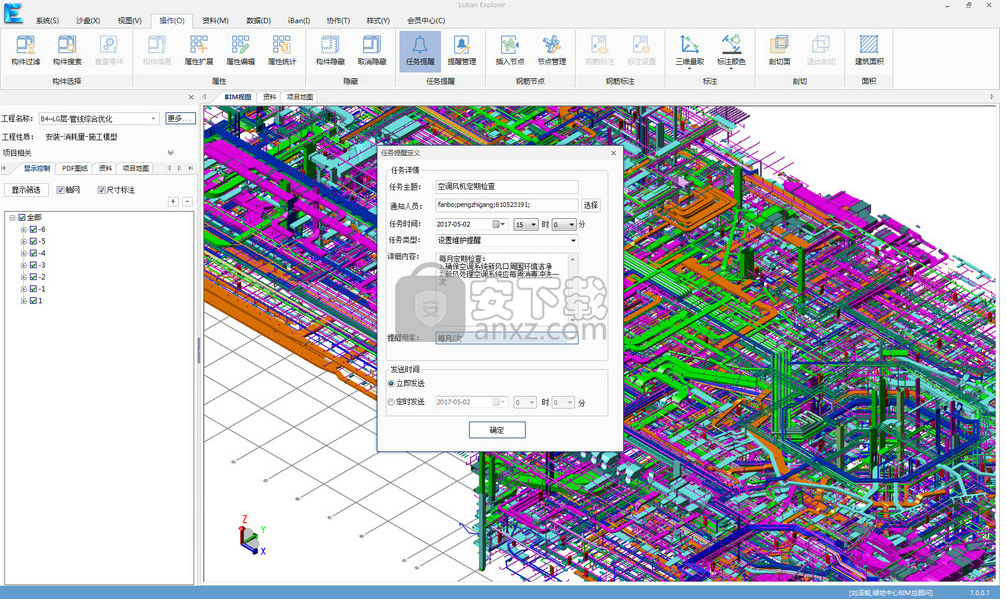Select the 立即发送 send immediately radio button
The height and width of the screenshot is (607, 1006).
coord(391,384)
